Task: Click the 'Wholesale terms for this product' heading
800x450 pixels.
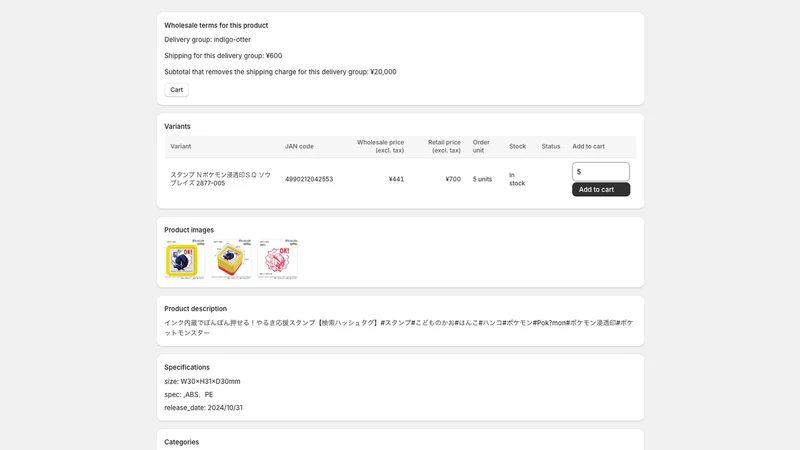Action: coord(216,25)
